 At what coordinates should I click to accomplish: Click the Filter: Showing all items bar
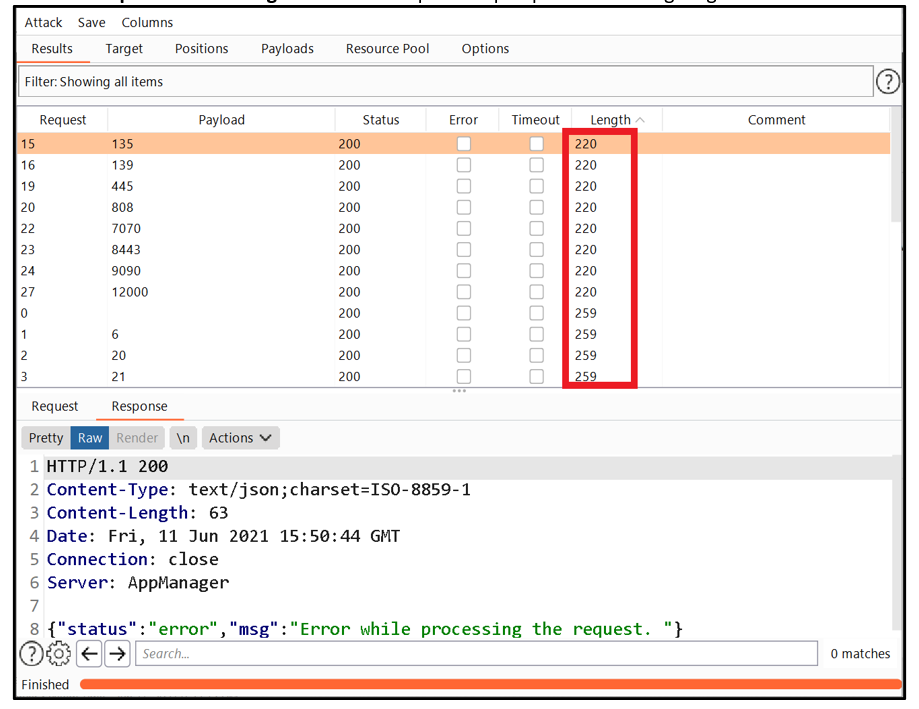(x=445, y=81)
